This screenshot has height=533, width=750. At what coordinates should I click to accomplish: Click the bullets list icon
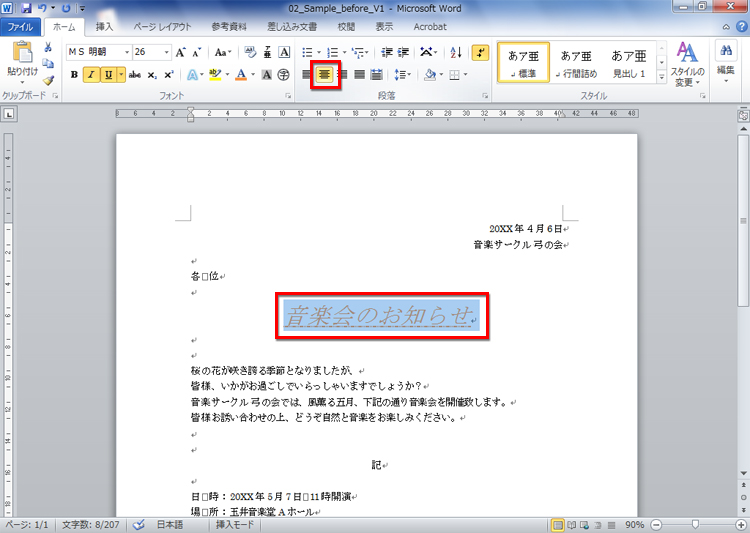coord(307,52)
